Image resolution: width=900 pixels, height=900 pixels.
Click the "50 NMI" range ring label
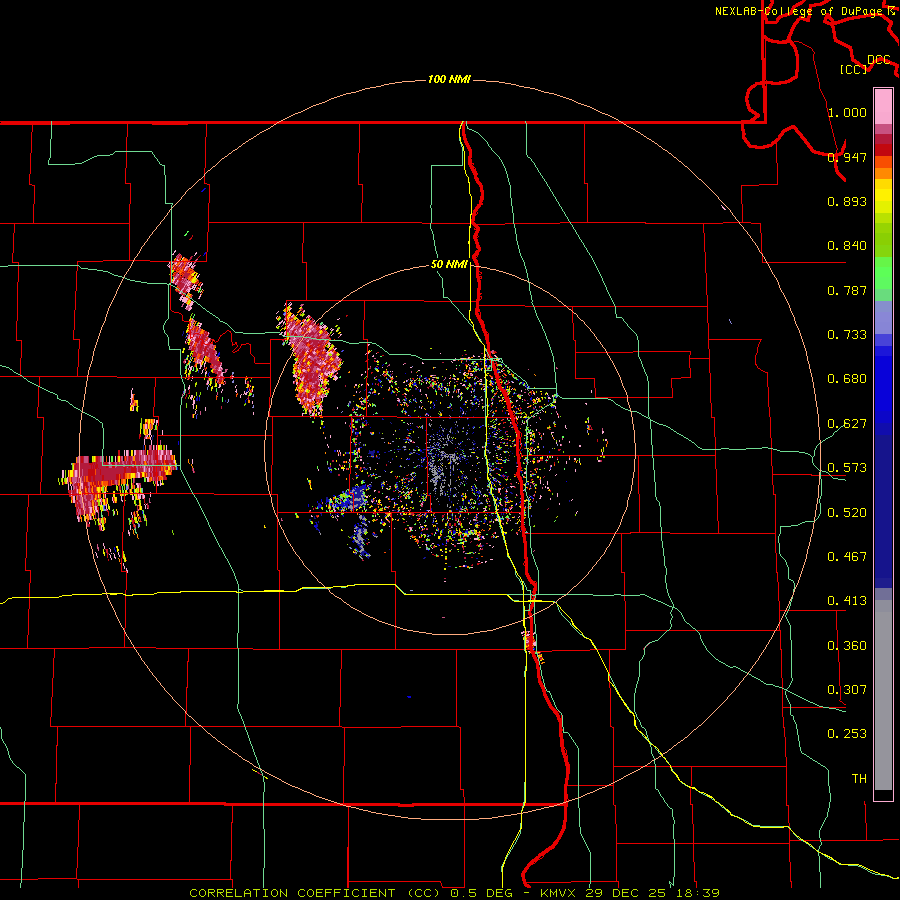[x=449, y=264]
